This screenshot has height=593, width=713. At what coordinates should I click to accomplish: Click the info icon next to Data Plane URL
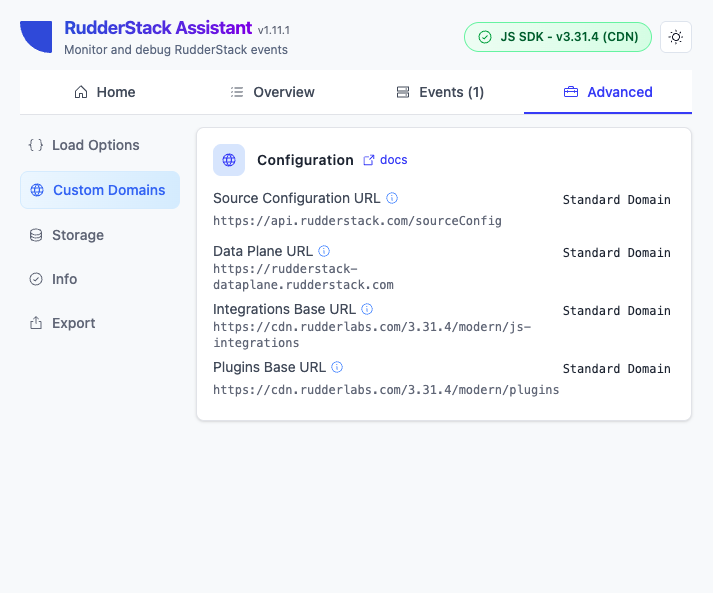(324, 251)
